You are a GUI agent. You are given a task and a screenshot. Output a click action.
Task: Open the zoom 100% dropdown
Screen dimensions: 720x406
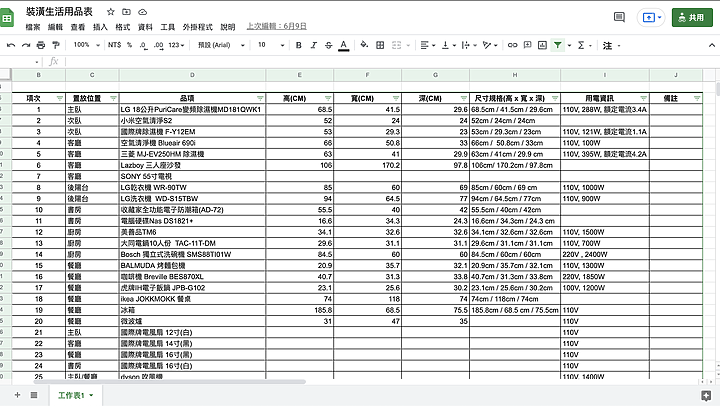coord(86,45)
